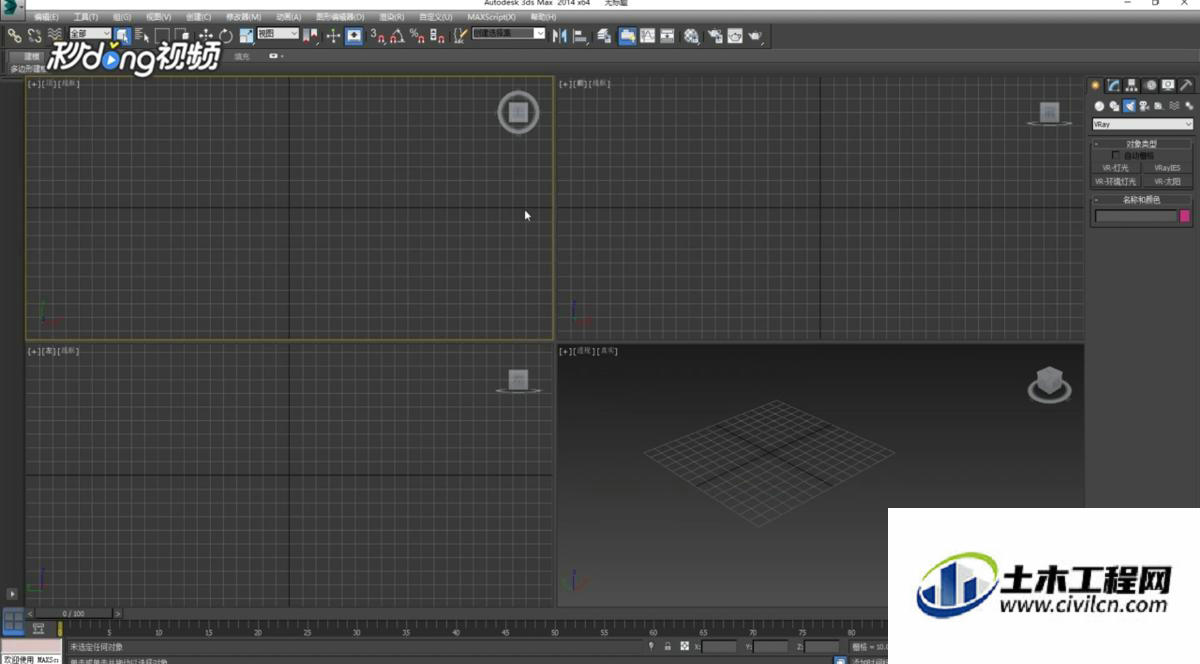This screenshot has height=664, width=1200.
Task: Switch to the Create panel tab
Action: pyautogui.click(x=1096, y=85)
